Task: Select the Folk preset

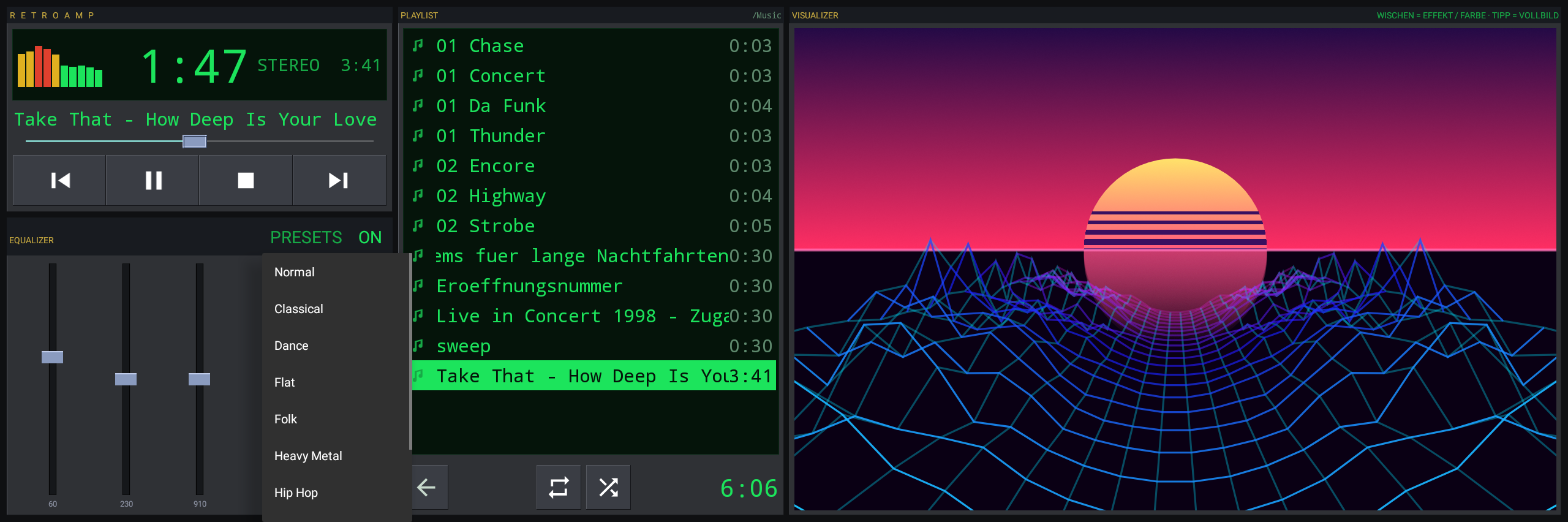Action: click(x=336, y=419)
